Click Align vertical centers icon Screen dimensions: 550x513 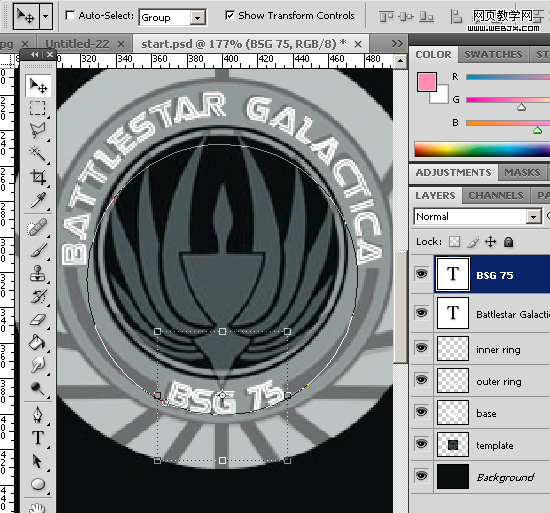pos(407,16)
